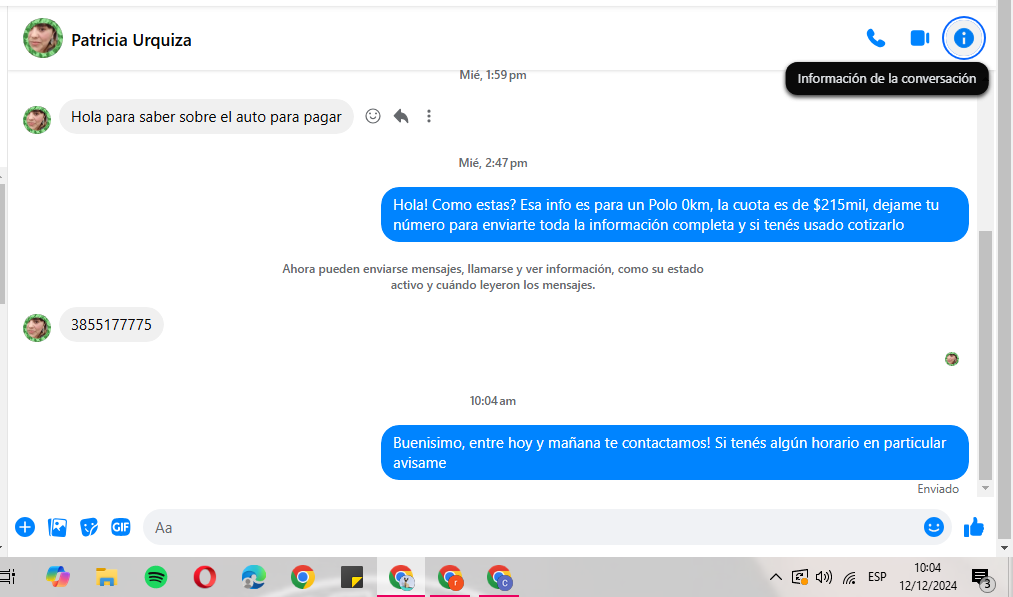
Task: Open the emoji picker in the message box
Action: (934, 527)
